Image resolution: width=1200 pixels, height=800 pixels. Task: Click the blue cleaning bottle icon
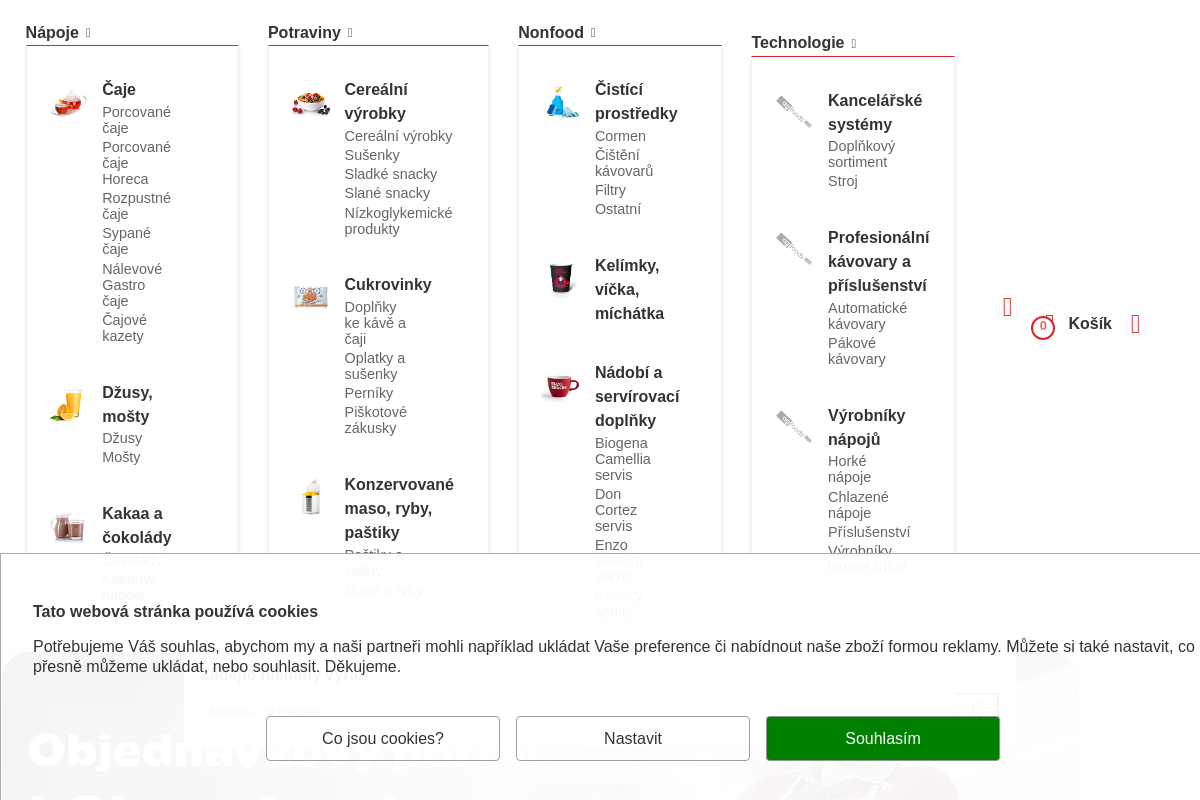(562, 102)
